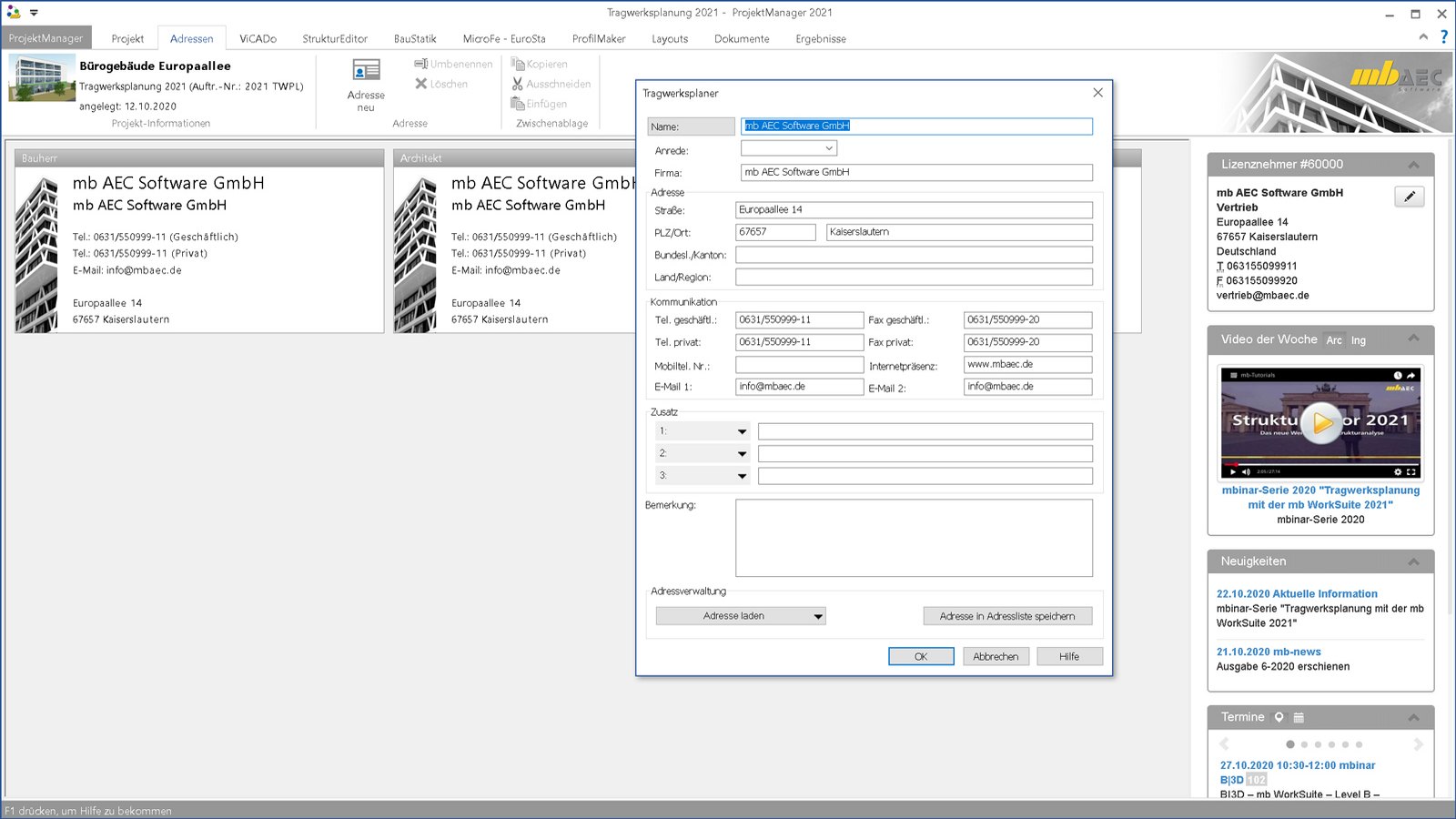
Task: Click the video volume speaker icon
Action: point(1246,471)
